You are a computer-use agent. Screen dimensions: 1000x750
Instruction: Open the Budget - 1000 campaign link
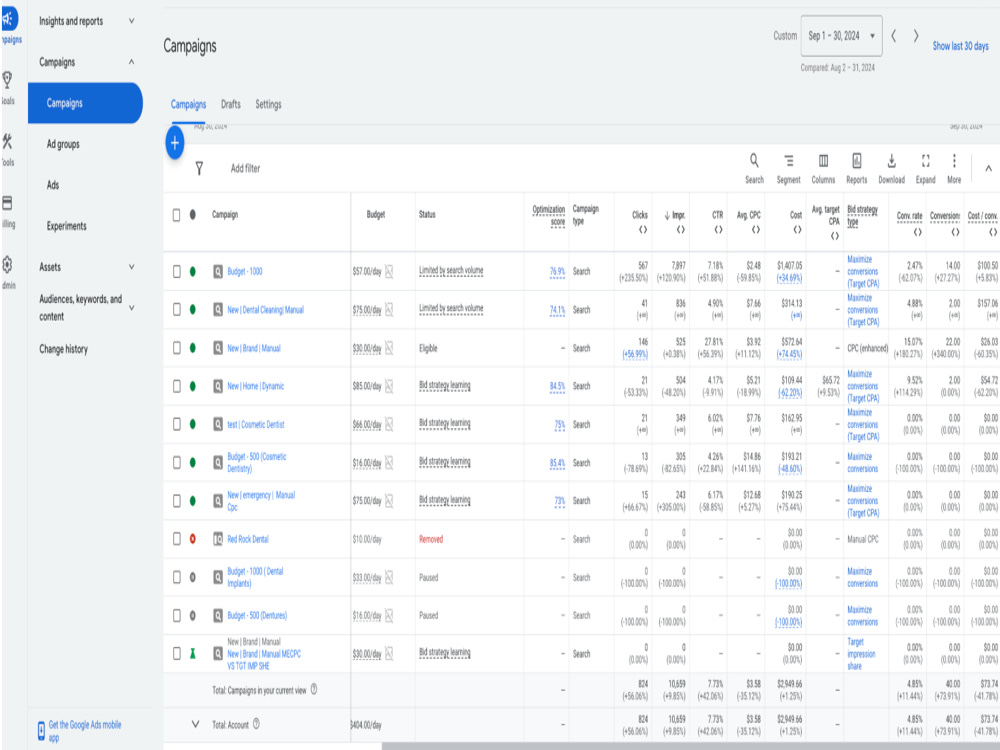click(245, 272)
